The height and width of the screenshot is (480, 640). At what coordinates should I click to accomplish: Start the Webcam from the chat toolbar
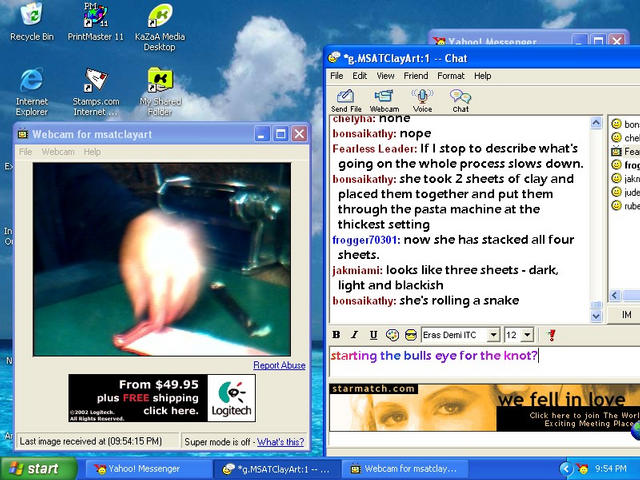tap(384, 100)
